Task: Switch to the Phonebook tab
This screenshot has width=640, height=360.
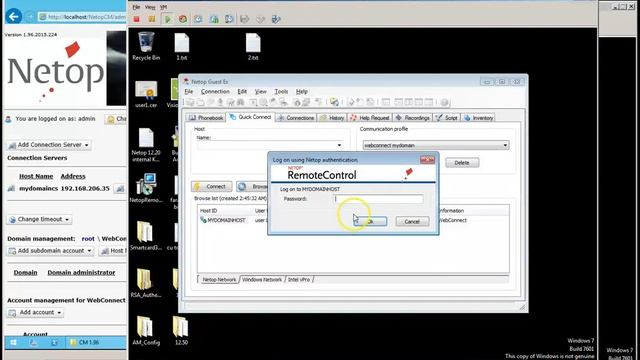Action: click(x=206, y=118)
